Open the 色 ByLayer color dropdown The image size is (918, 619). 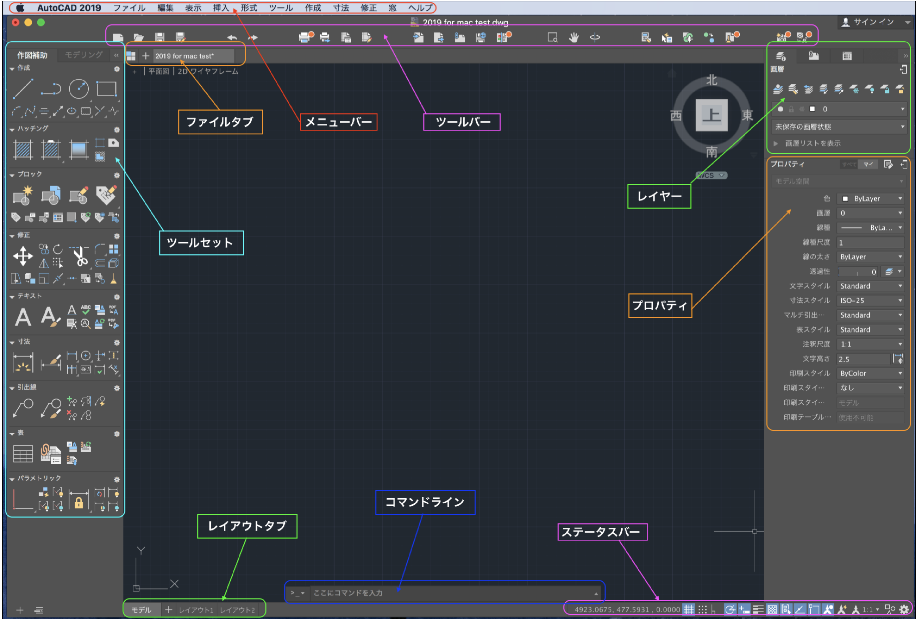point(871,199)
